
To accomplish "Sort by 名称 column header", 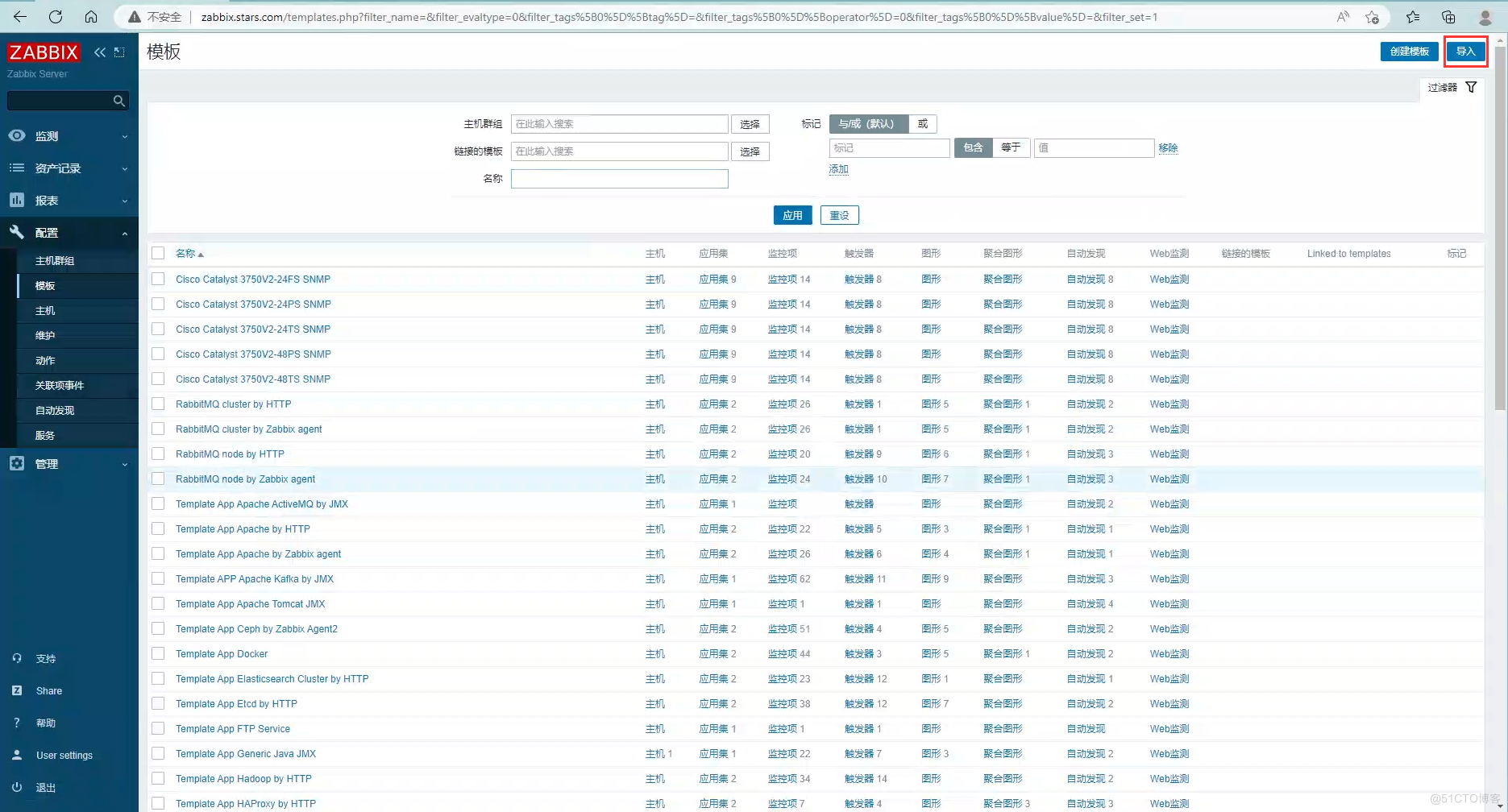I will (x=186, y=253).
